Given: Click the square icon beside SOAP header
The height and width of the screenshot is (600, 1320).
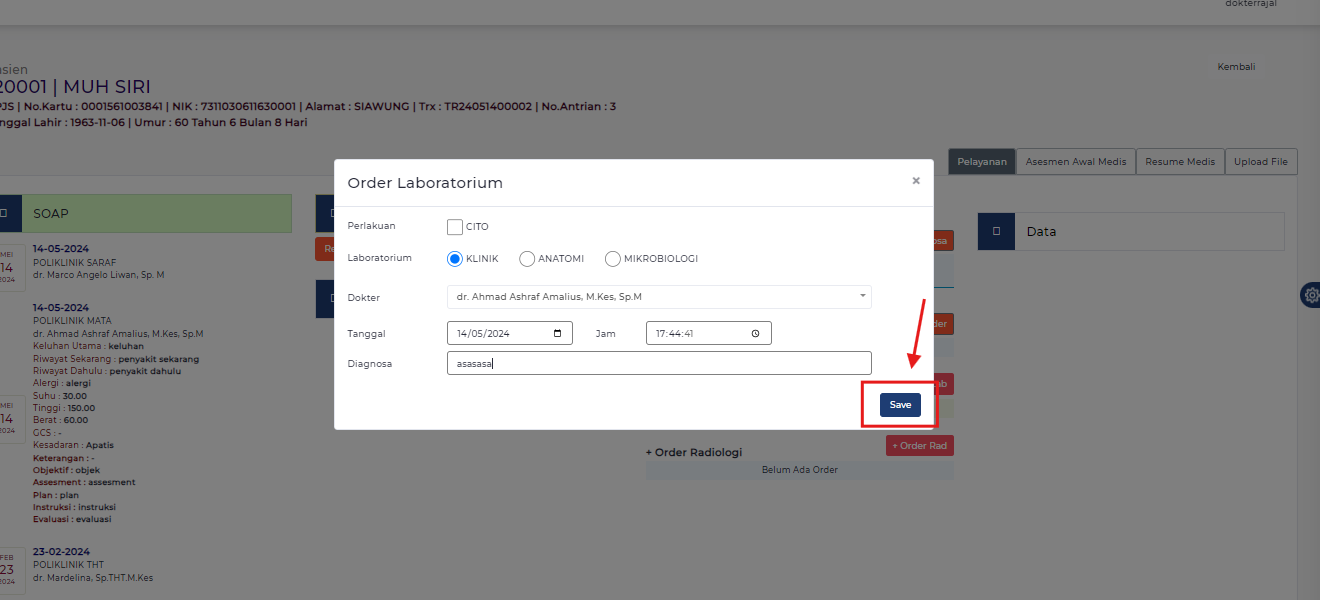Looking at the screenshot, I should point(5,213).
